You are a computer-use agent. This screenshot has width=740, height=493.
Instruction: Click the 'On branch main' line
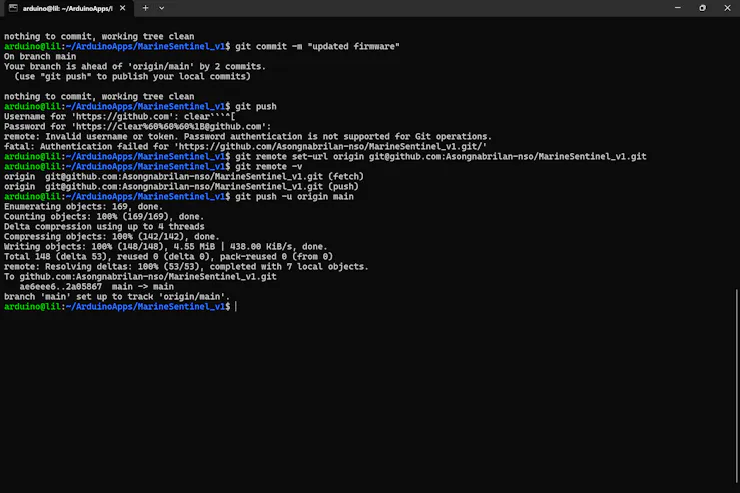(40, 57)
